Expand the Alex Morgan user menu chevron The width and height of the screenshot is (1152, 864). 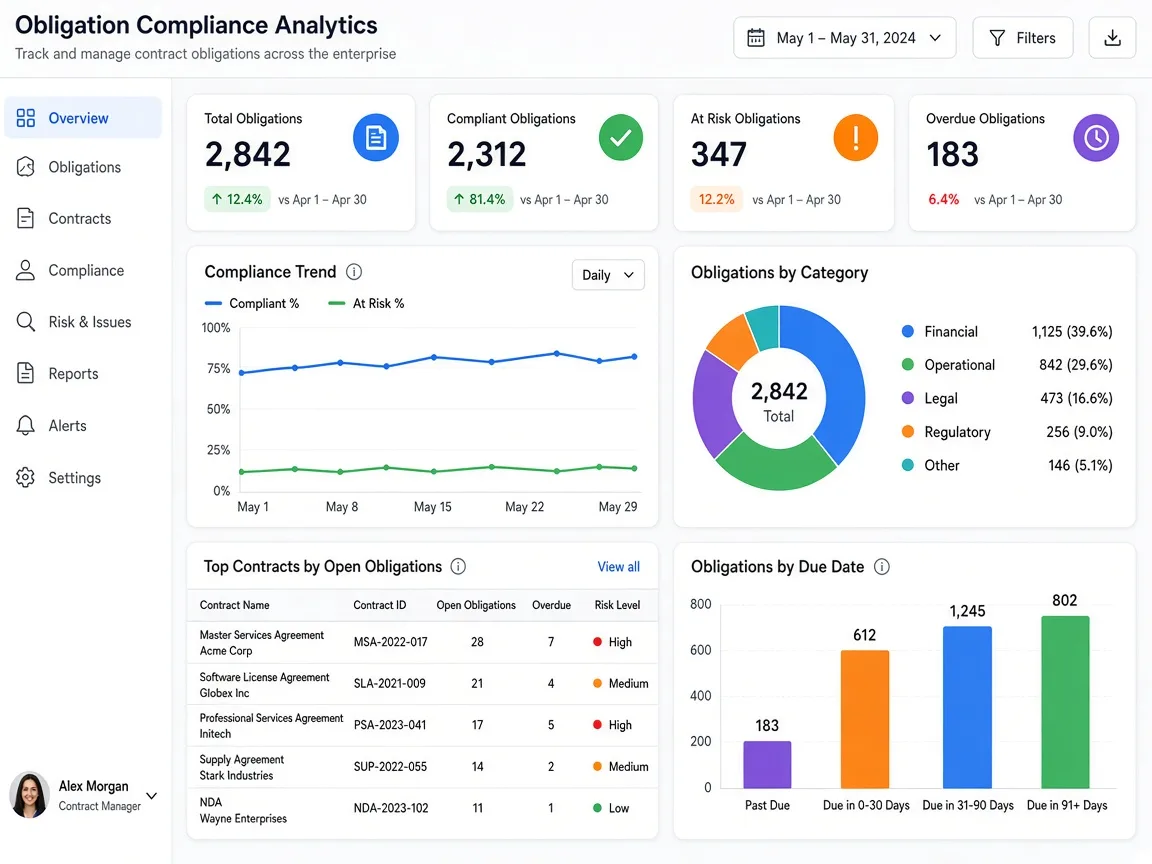coord(151,796)
